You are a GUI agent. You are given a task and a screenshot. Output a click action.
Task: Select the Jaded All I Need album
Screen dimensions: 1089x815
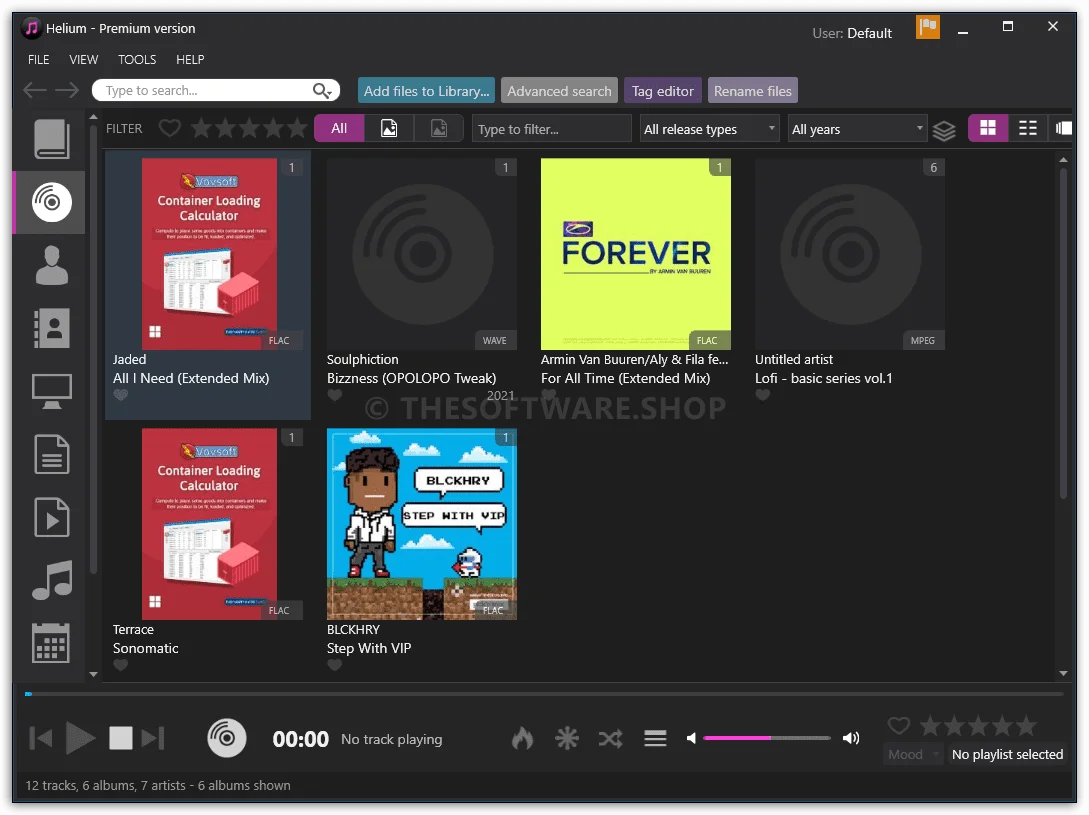[208, 286]
